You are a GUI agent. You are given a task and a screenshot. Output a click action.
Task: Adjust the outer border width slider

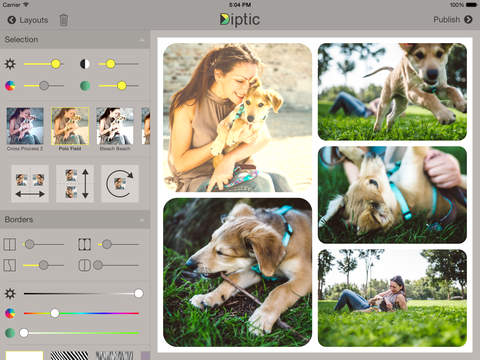pos(118,244)
